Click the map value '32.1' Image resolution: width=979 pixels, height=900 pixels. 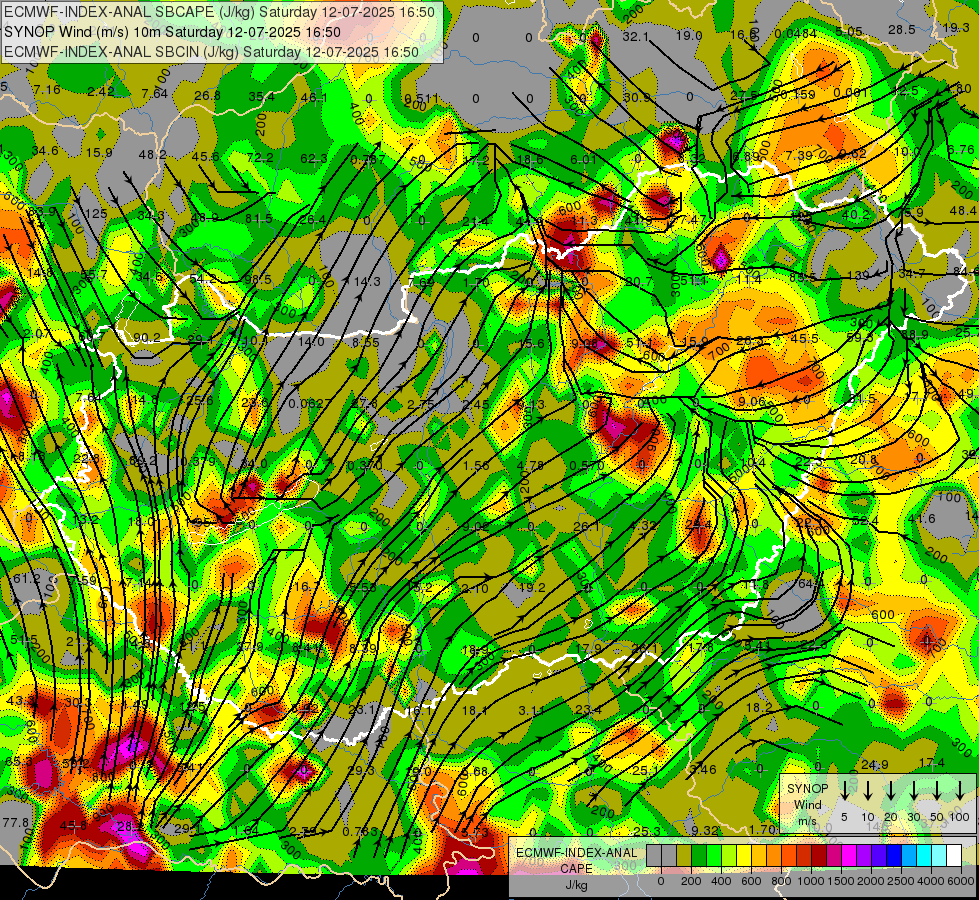(x=635, y=37)
